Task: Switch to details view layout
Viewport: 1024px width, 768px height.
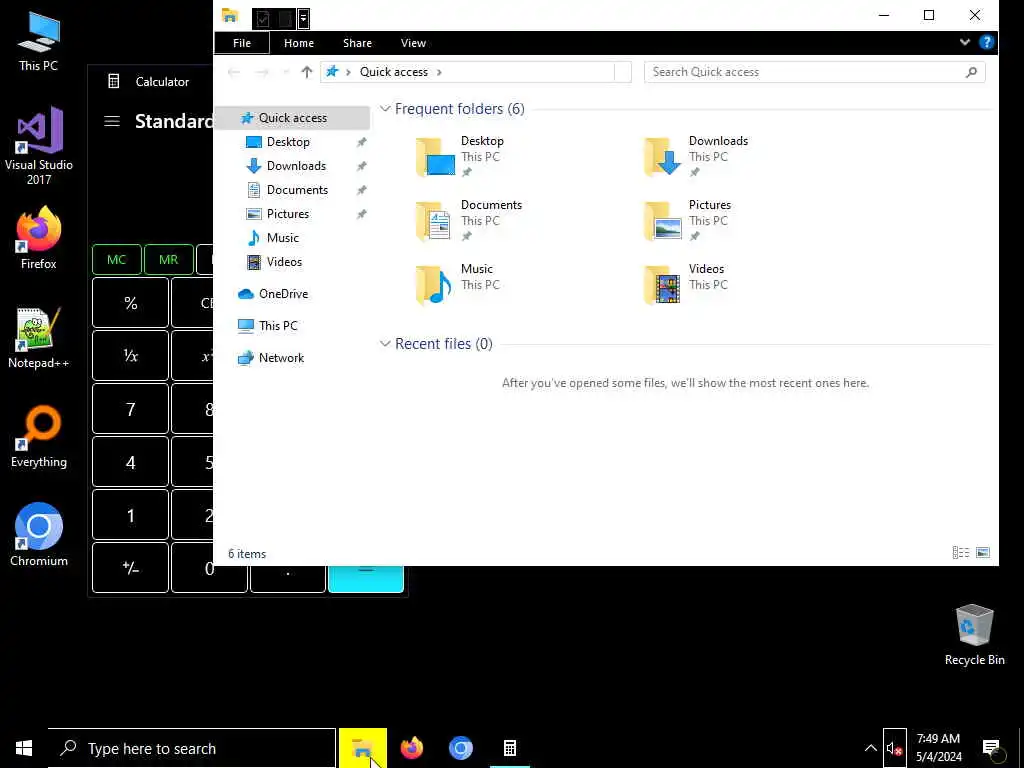Action: pyautogui.click(x=961, y=553)
